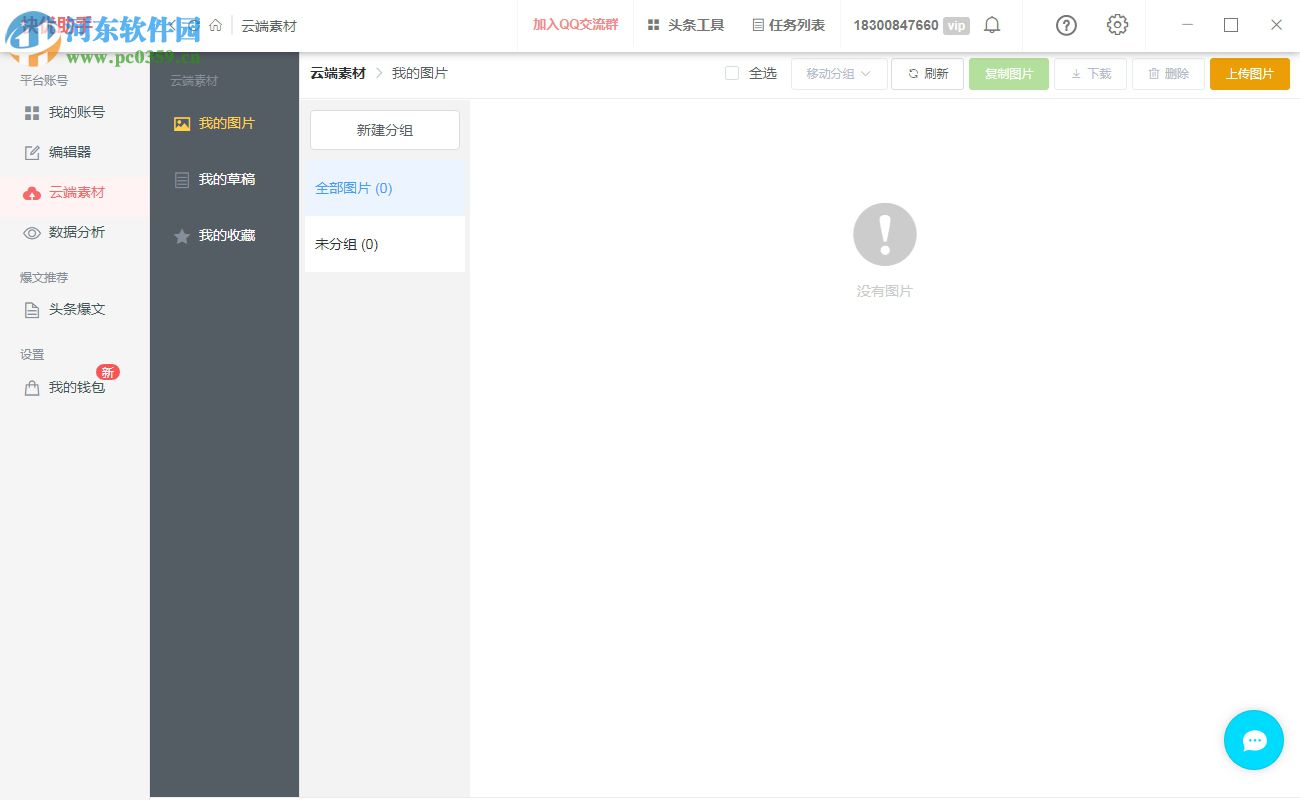Click the 编辑器 pencil icon
Viewport: 1300px width, 800px height.
point(32,153)
